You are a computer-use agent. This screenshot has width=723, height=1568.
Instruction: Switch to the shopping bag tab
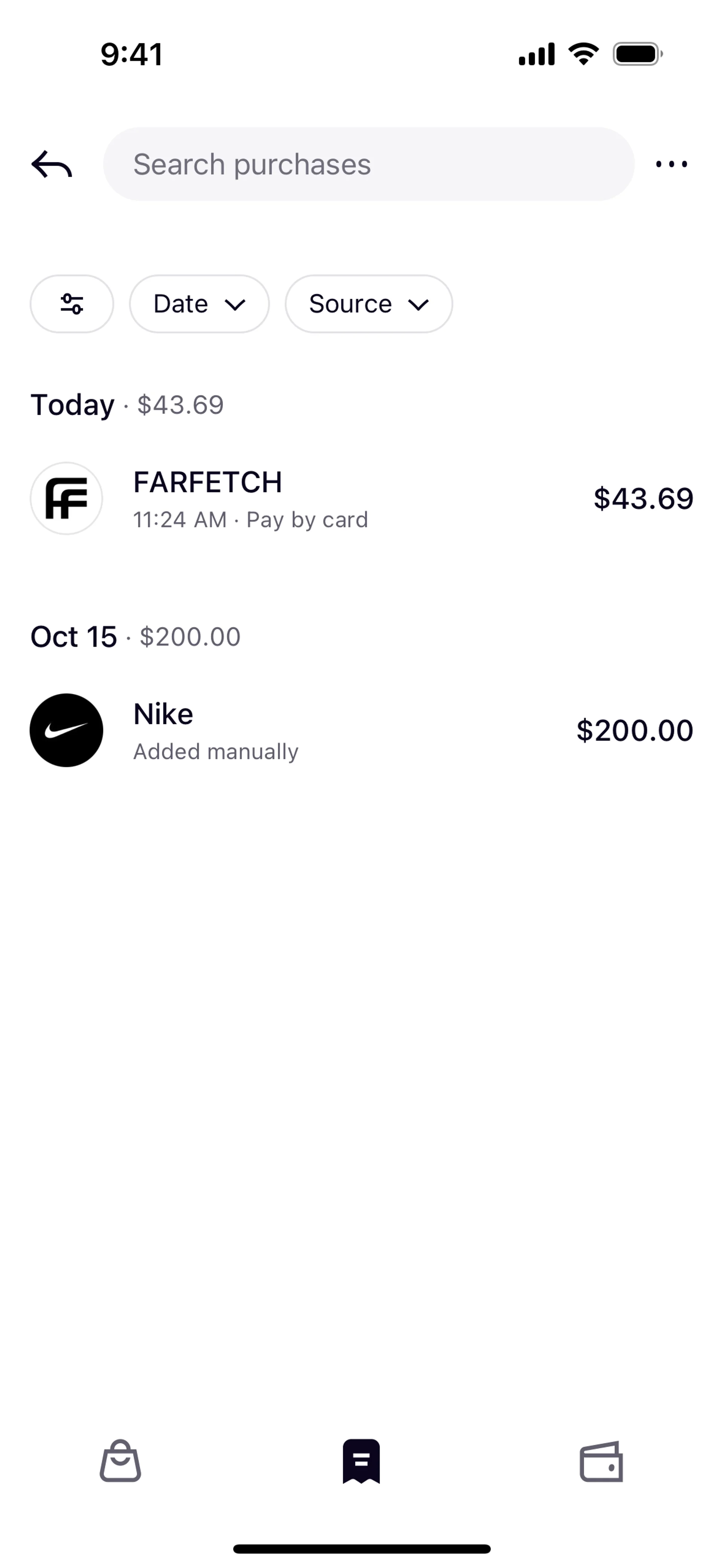pyautogui.click(x=120, y=1461)
